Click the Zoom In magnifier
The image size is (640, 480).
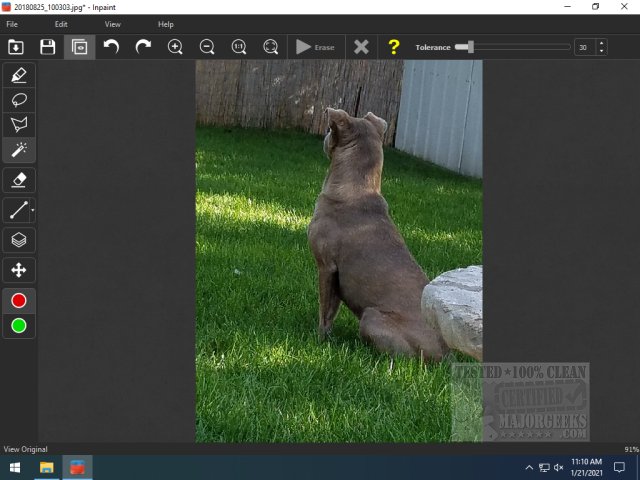click(175, 47)
